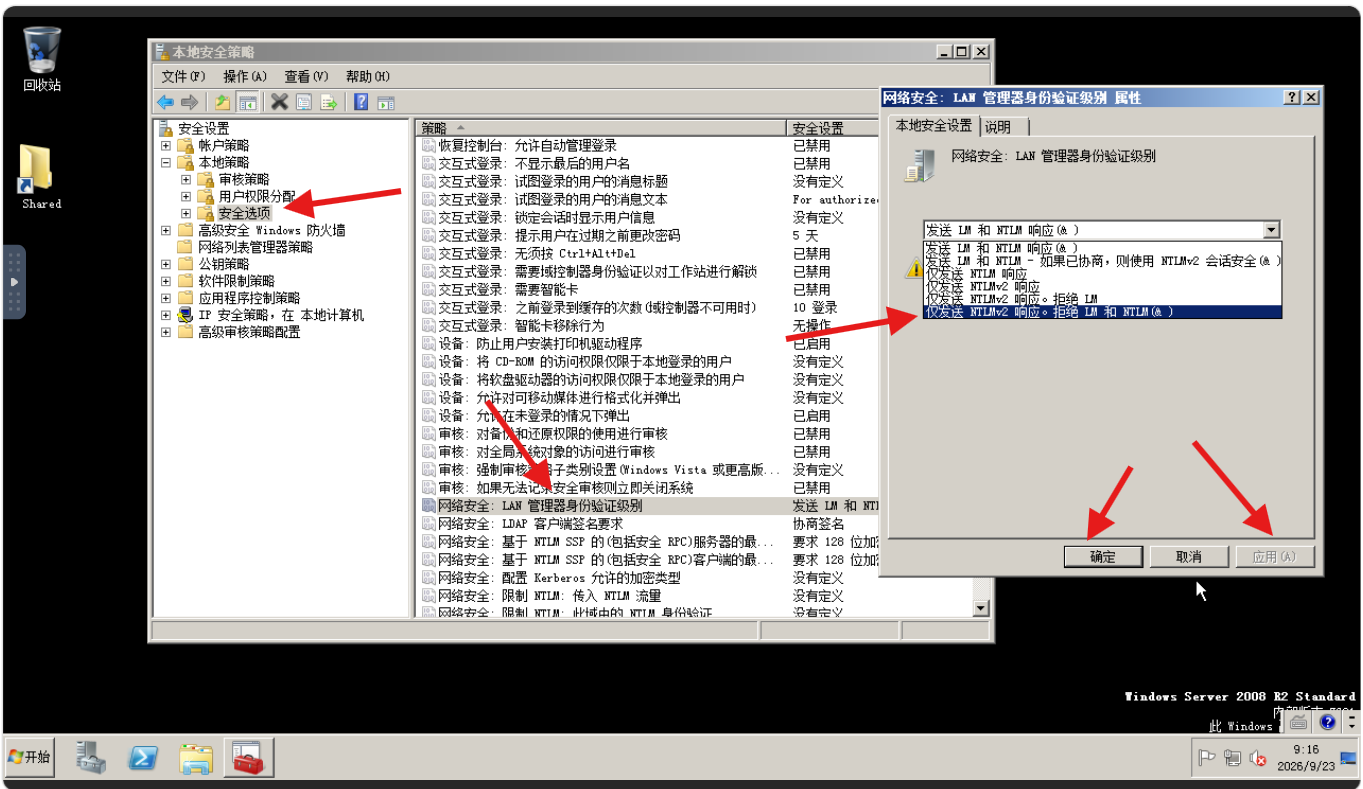The height and width of the screenshot is (789, 1363).
Task: Collapse the 本地策略 tree node
Action: tap(166, 163)
